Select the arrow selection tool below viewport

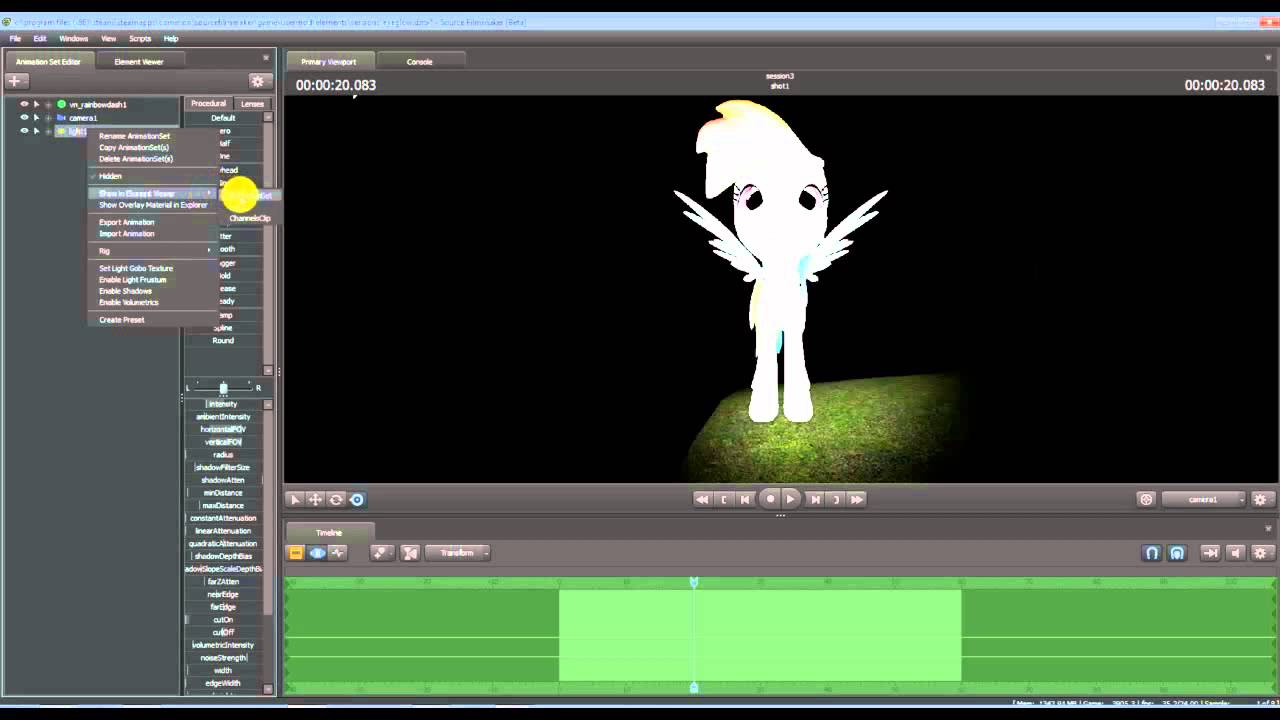(x=294, y=499)
